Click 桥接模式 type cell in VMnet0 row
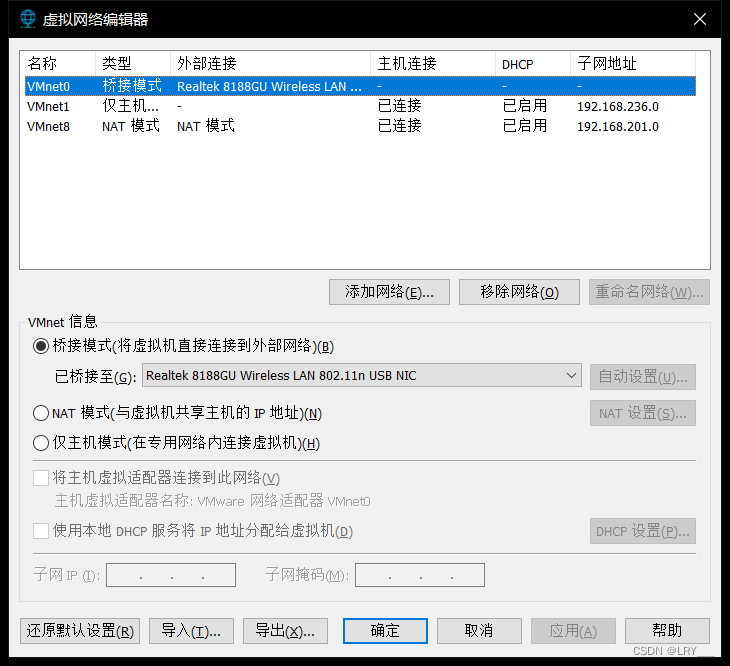Image resolution: width=730 pixels, height=666 pixels. (132, 86)
